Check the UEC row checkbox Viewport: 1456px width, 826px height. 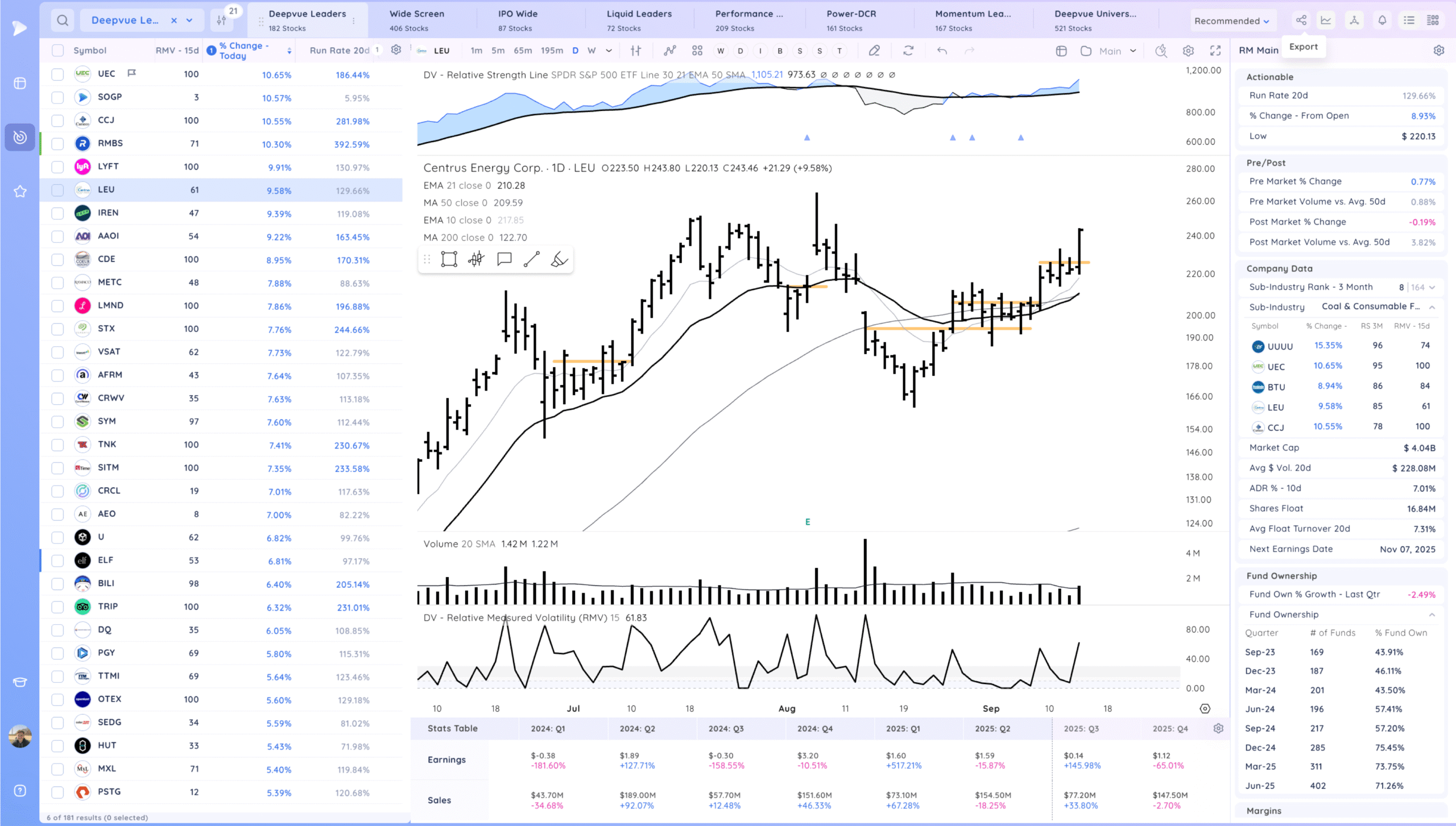[x=57, y=74]
